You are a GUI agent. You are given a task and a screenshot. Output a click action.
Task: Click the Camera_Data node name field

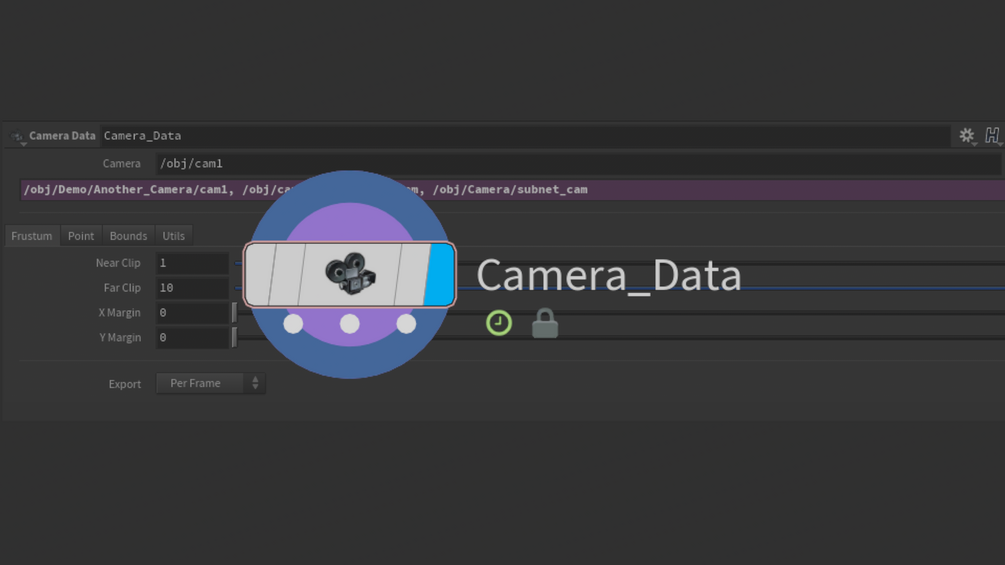(x=526, y=136)
